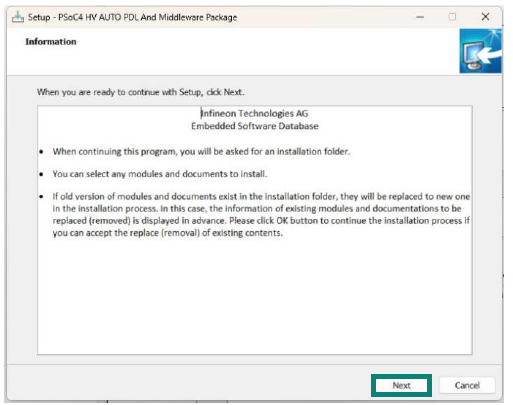Click the Next button
Screen dimensions: 513x405
[401, 385]
